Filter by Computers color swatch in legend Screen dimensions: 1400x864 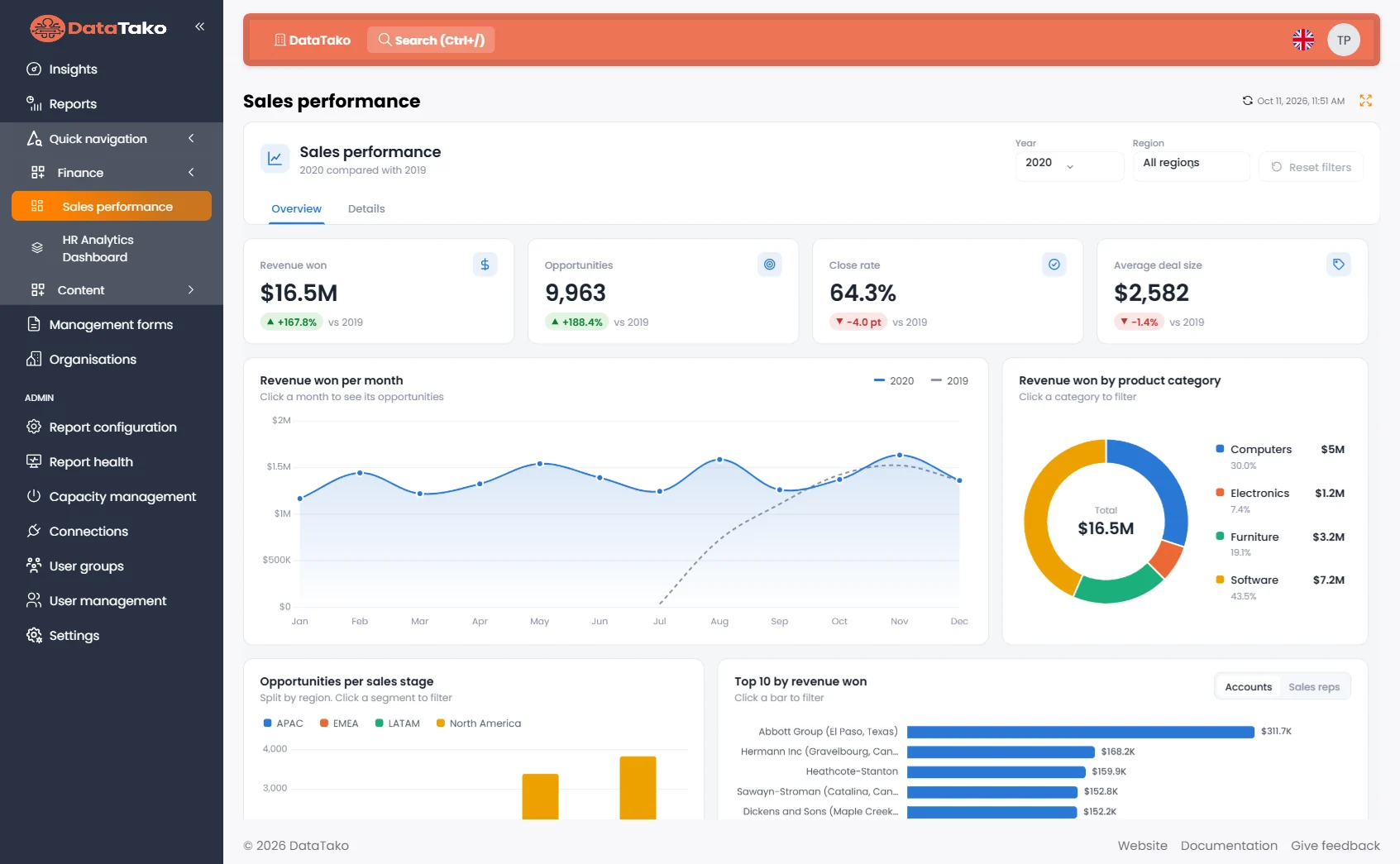click(1220, 449)
